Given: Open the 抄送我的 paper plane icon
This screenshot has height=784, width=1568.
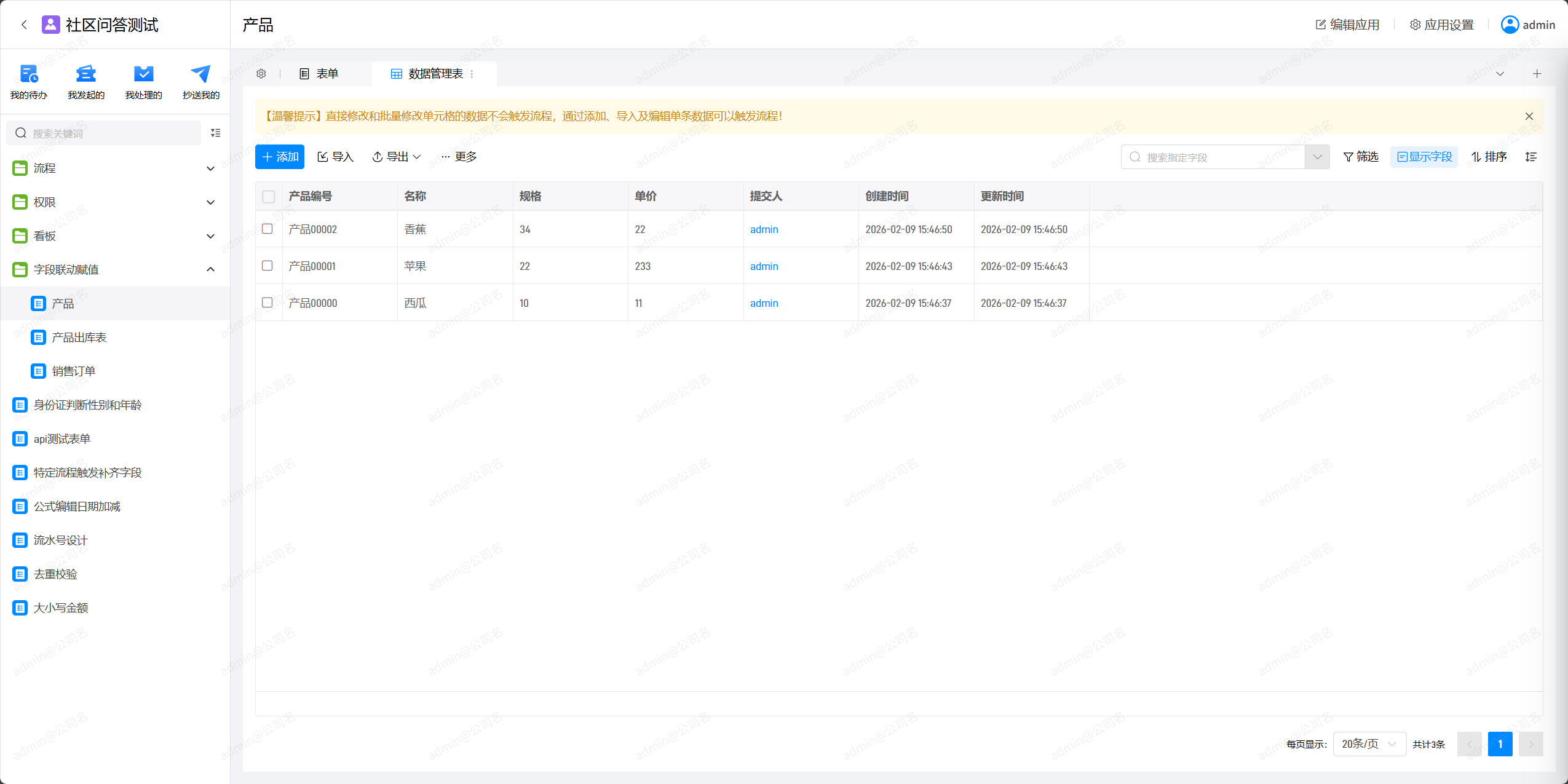Looking at the screenshot, I should [x=200, y=74].
